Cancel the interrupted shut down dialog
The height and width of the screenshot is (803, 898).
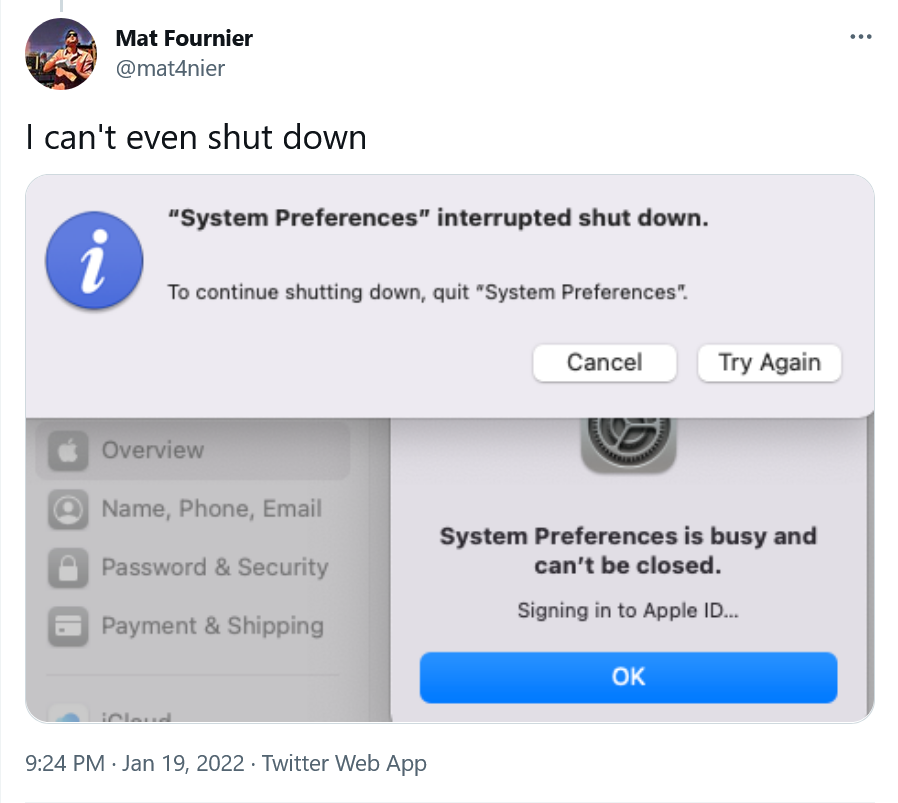[605, 363]
